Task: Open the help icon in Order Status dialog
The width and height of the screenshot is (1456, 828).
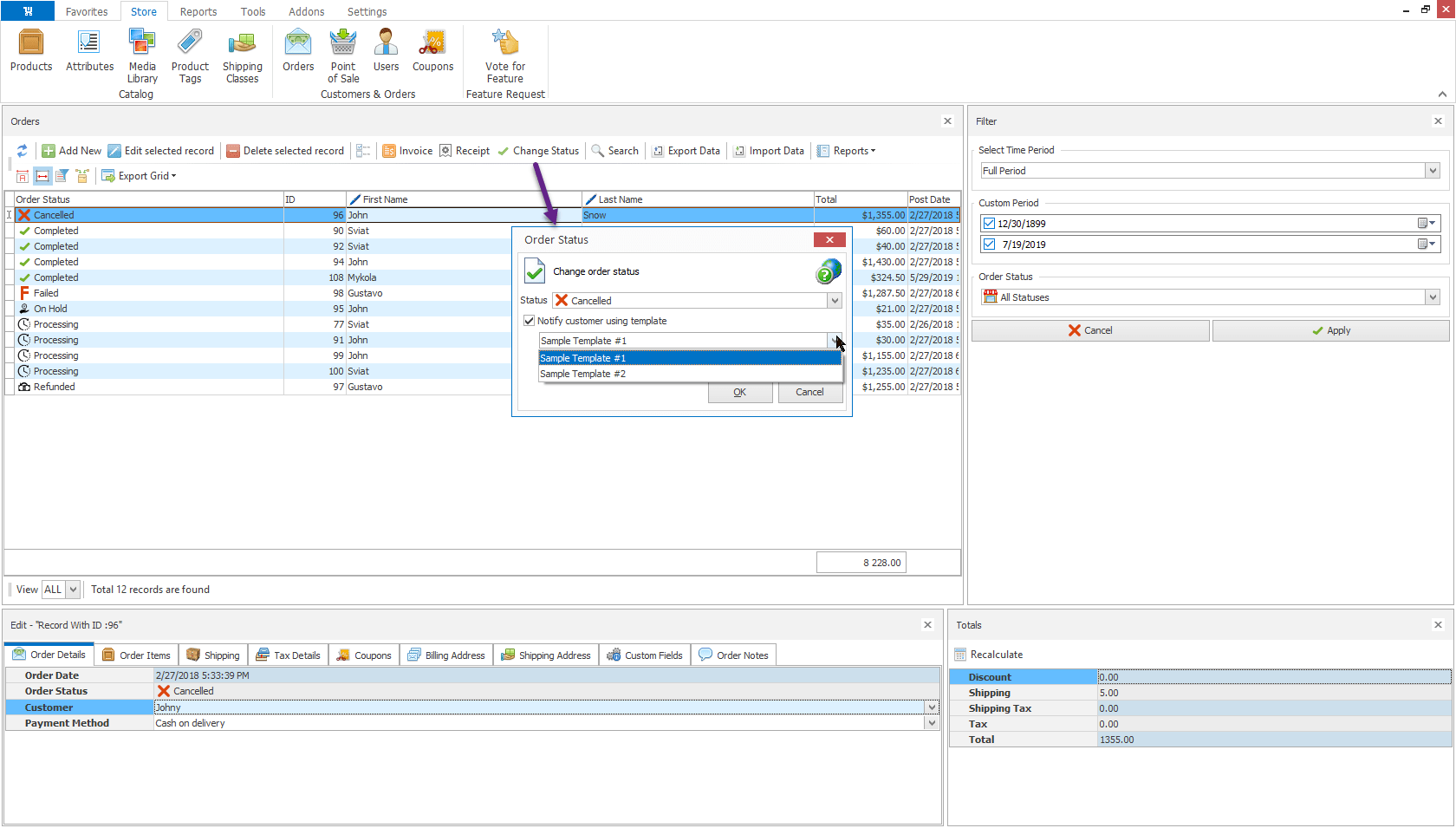Action: pos(829,271)
